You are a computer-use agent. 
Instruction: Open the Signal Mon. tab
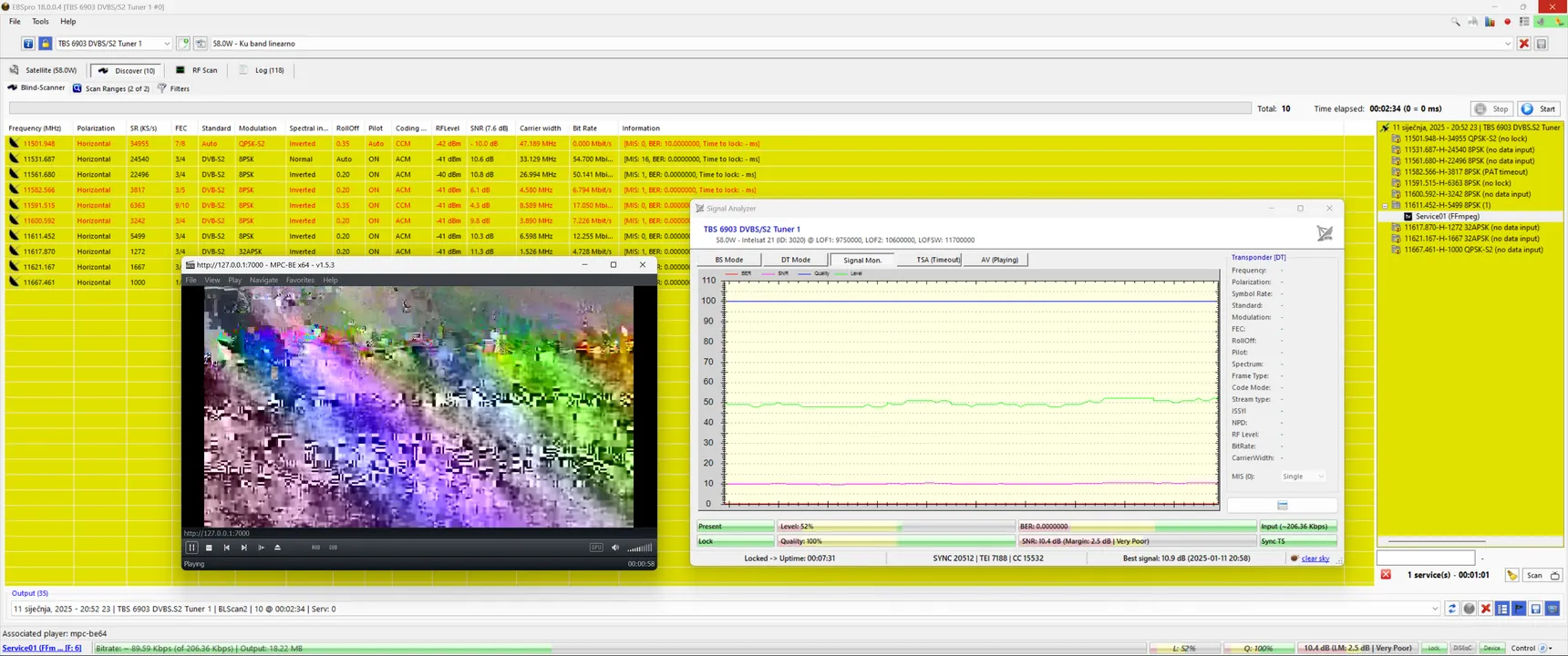coord(861,260)
